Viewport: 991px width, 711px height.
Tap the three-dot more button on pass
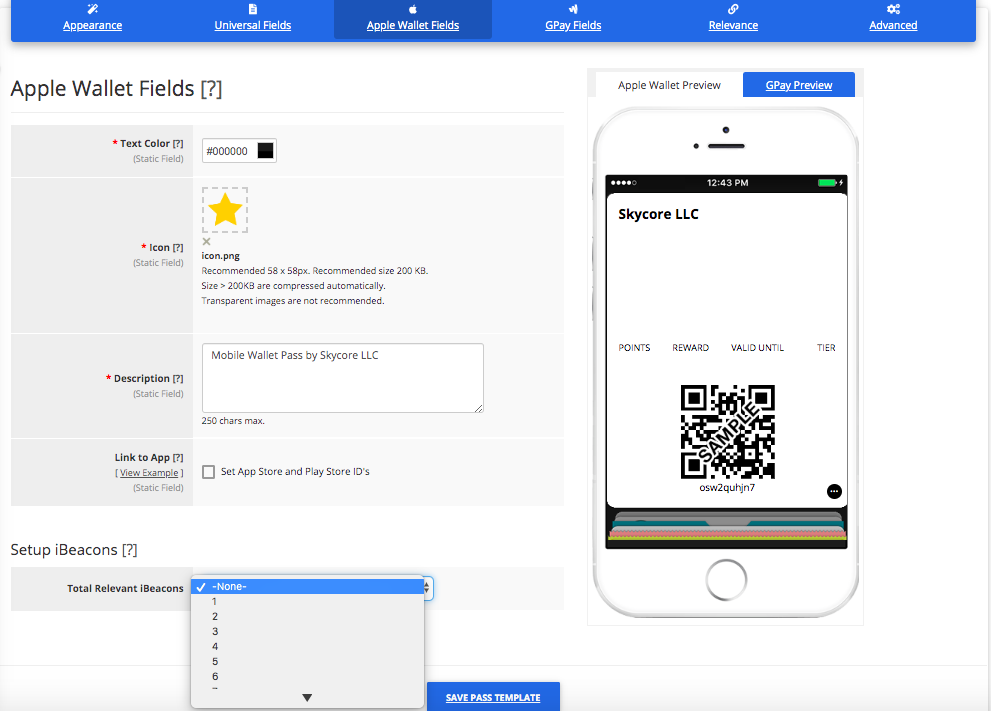pos(835,491)
